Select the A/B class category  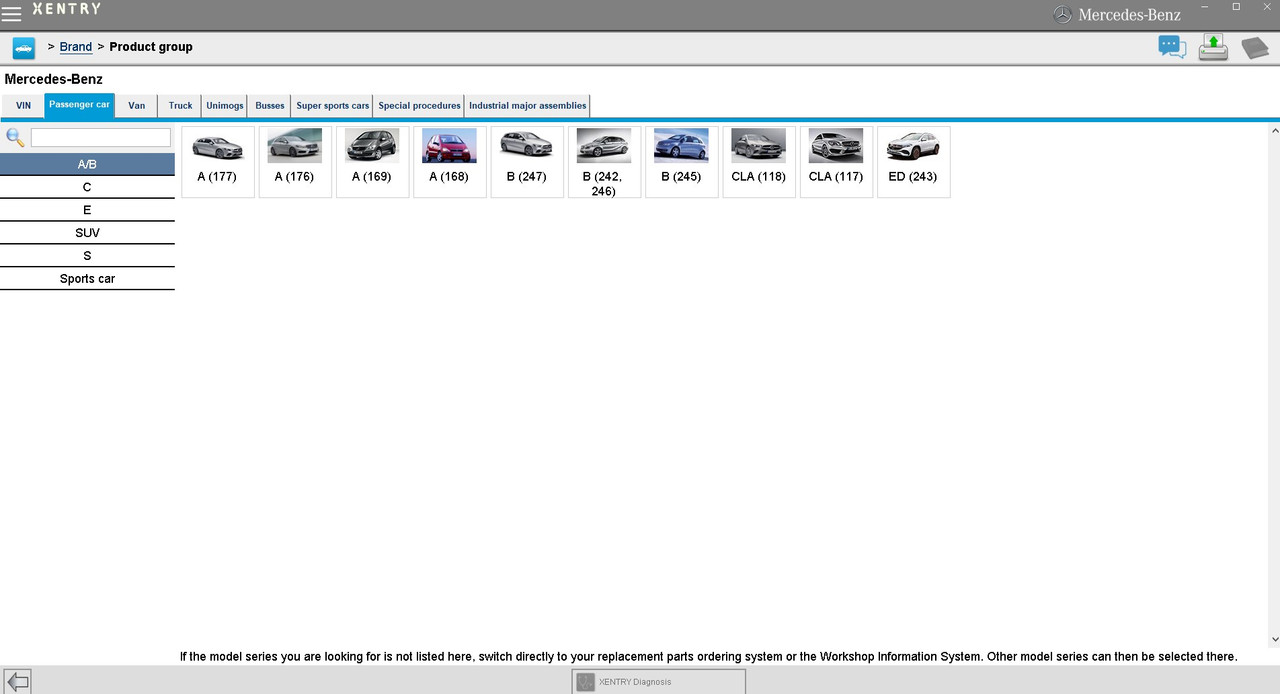click(x=87, y=164)
